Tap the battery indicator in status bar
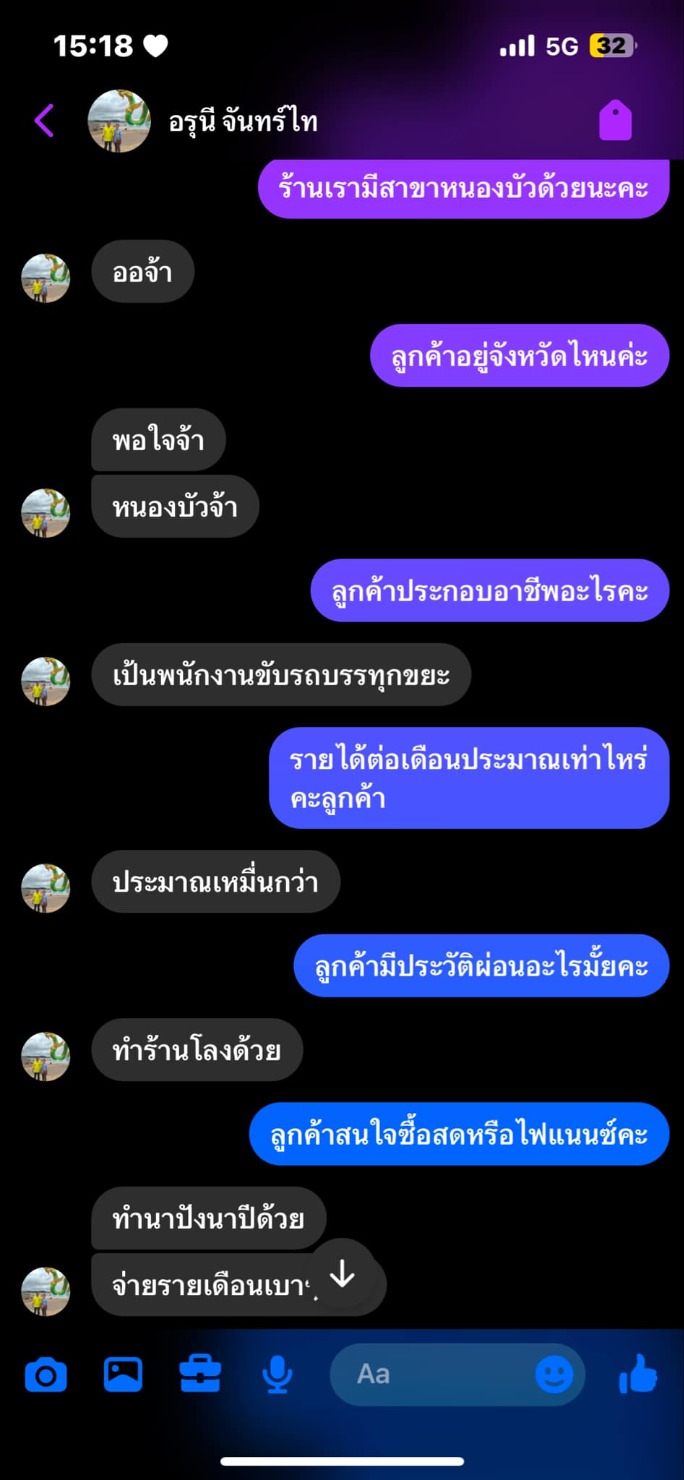This screenshot has width=684, height=1480. [613, 46]
